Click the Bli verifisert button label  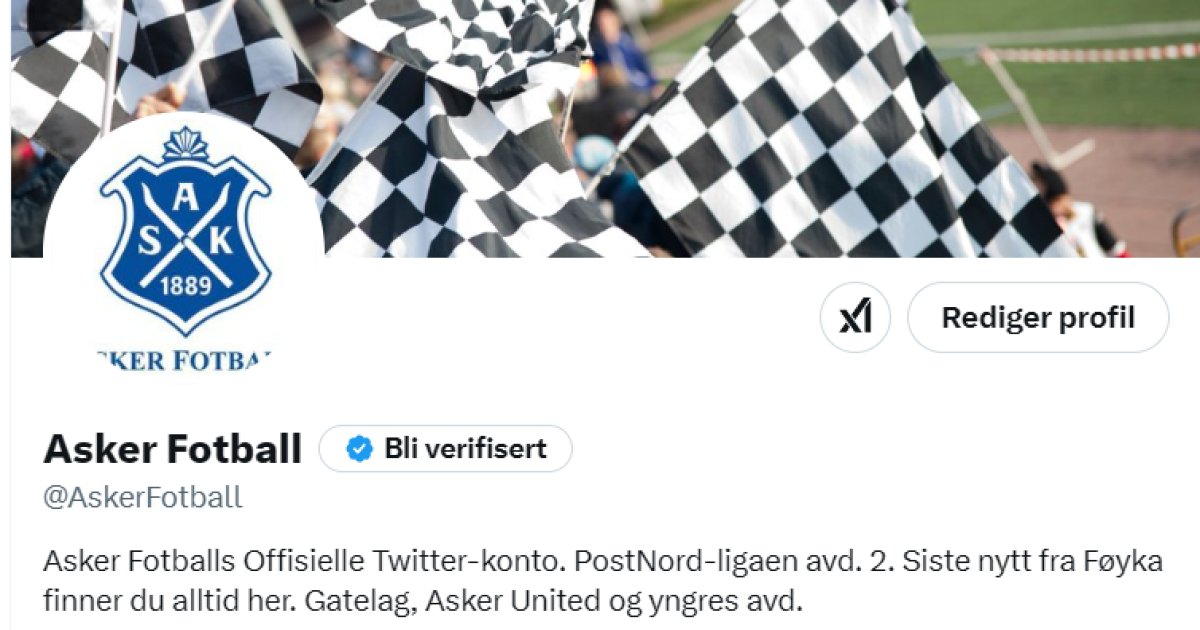tap(465, 449)
